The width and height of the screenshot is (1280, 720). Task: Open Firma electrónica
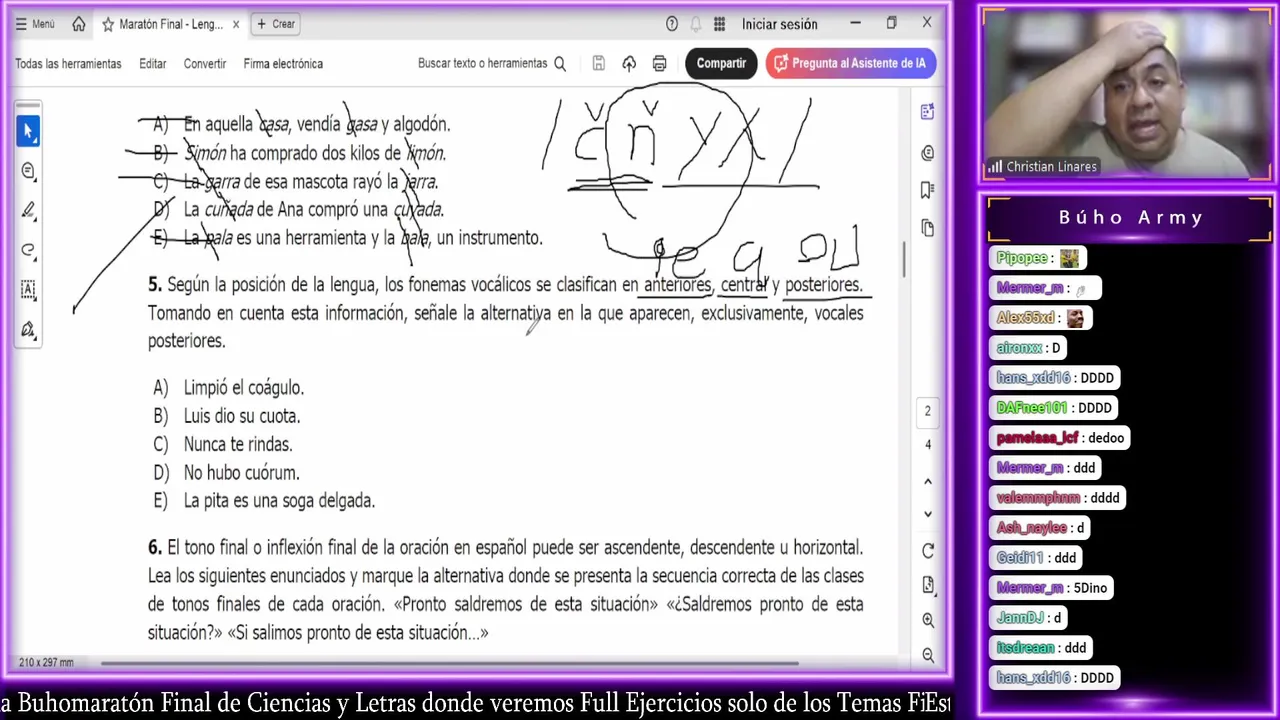pos(283,63)
